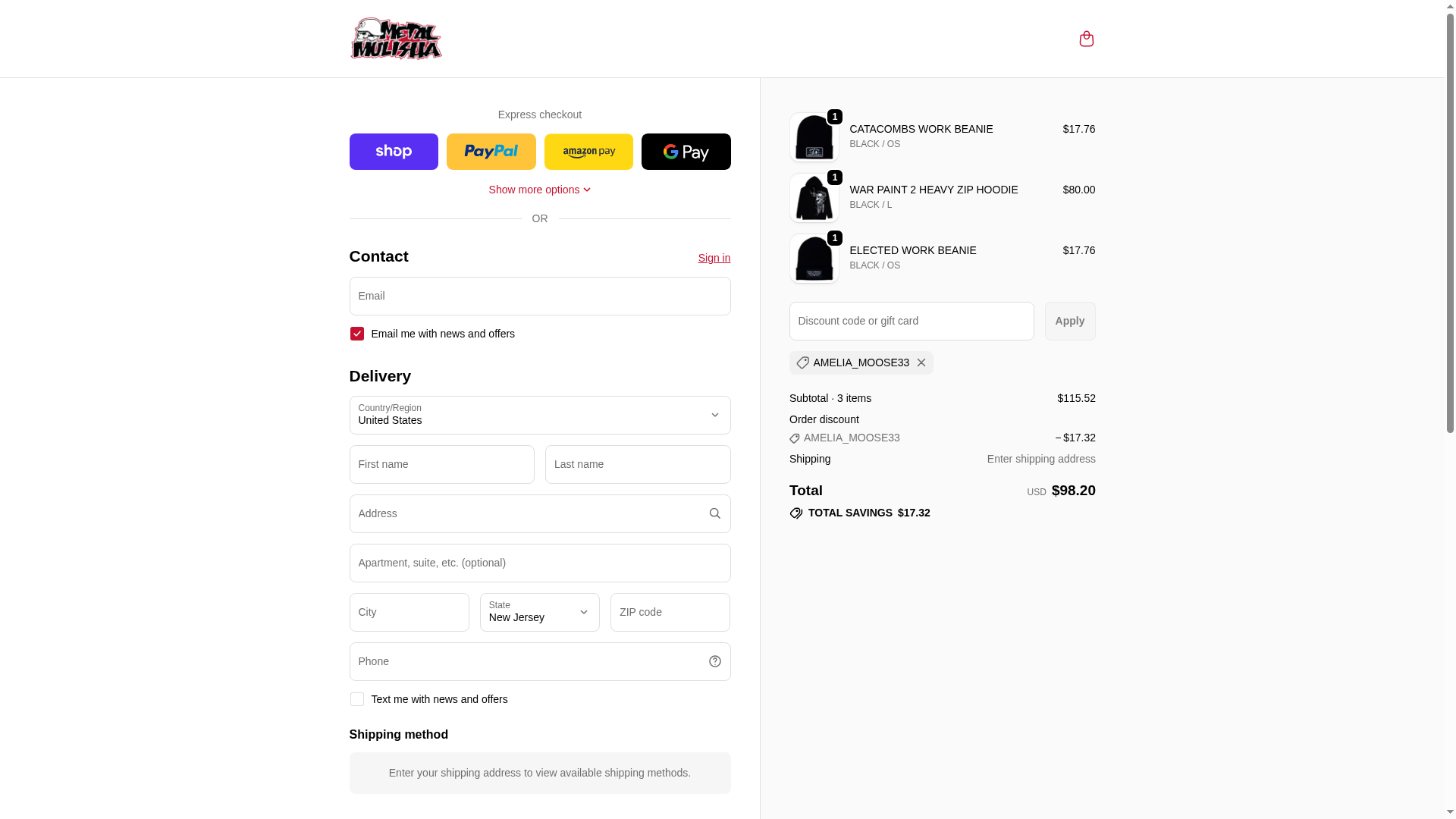This screenshot has width=1456, height=819.
Task: Open the State dropdown showing New Jersey
Action: (x=540, y=612)
